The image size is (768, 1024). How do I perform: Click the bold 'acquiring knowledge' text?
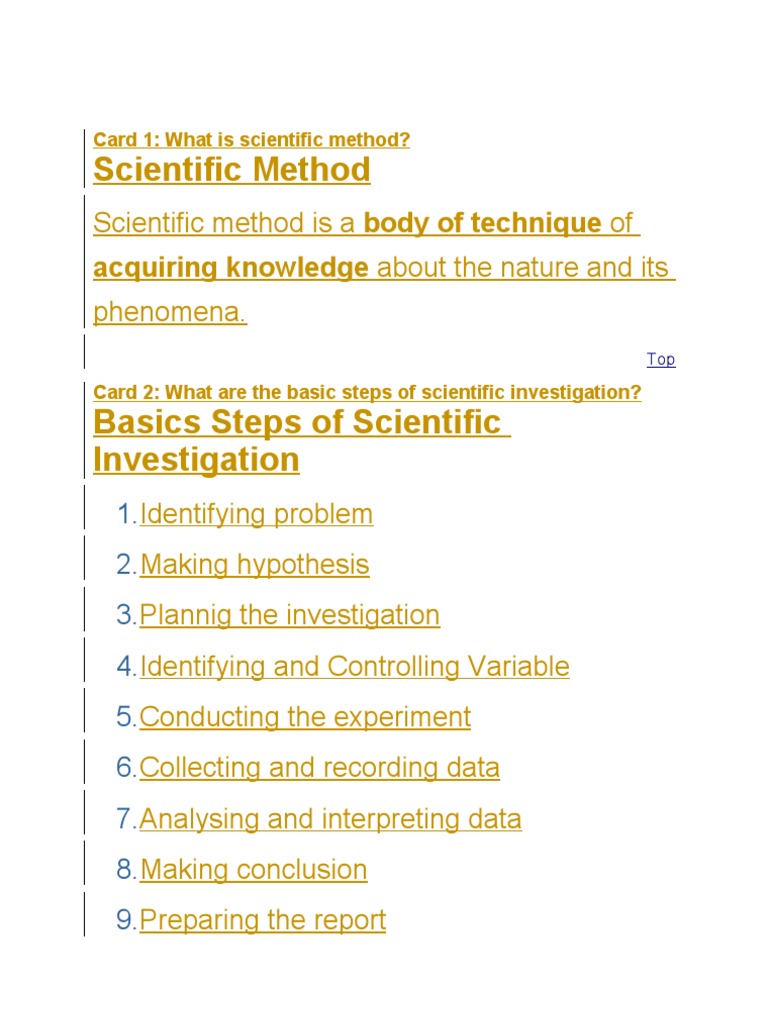[230, 267]
